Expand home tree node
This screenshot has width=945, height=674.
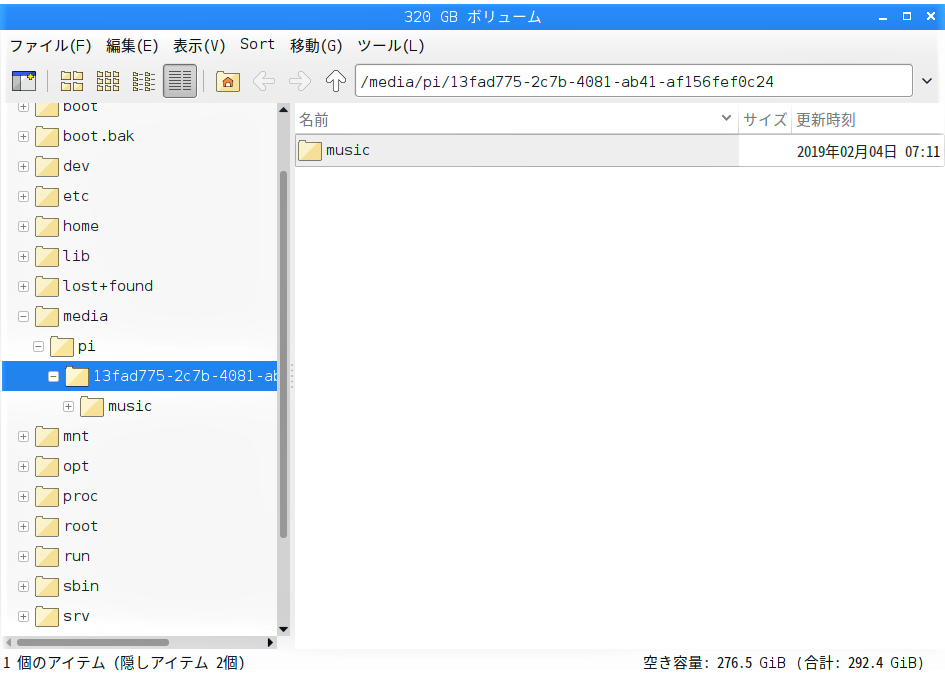[24, 227]
